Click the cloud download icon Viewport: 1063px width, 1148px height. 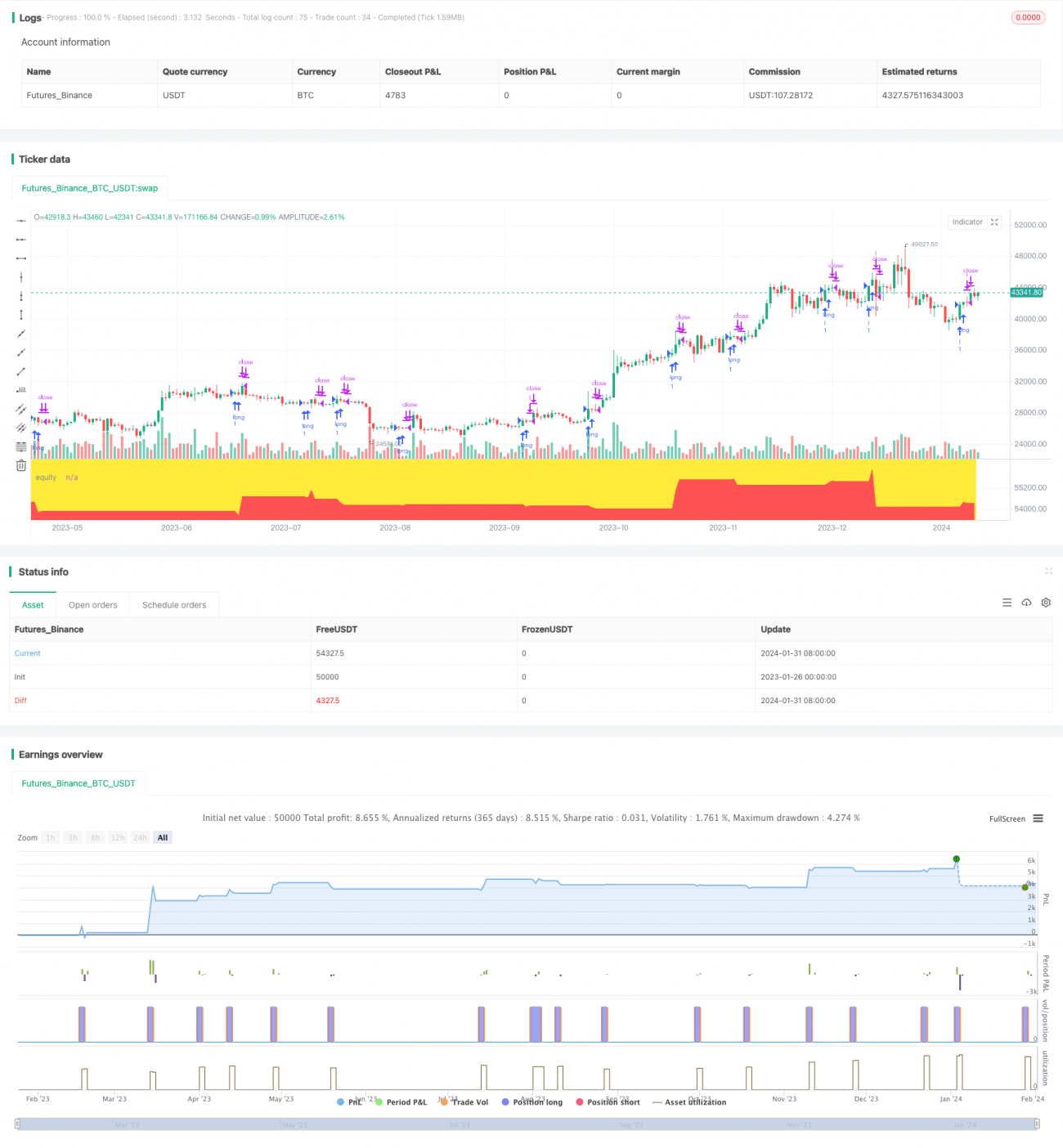click(1026, 603)
